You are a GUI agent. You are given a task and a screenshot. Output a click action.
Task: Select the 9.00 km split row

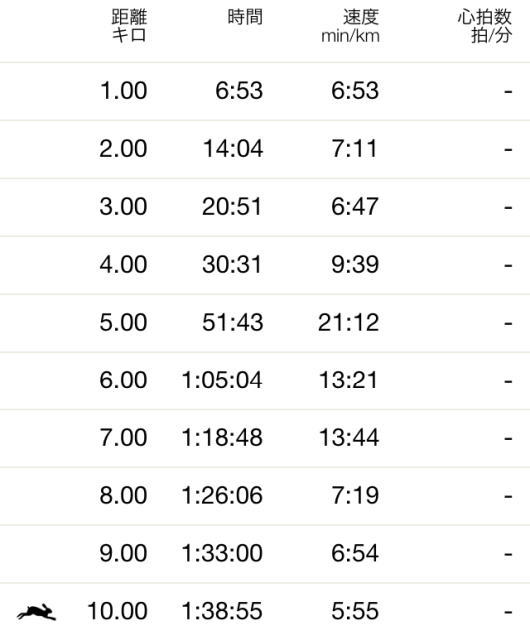tap(265, 554)
